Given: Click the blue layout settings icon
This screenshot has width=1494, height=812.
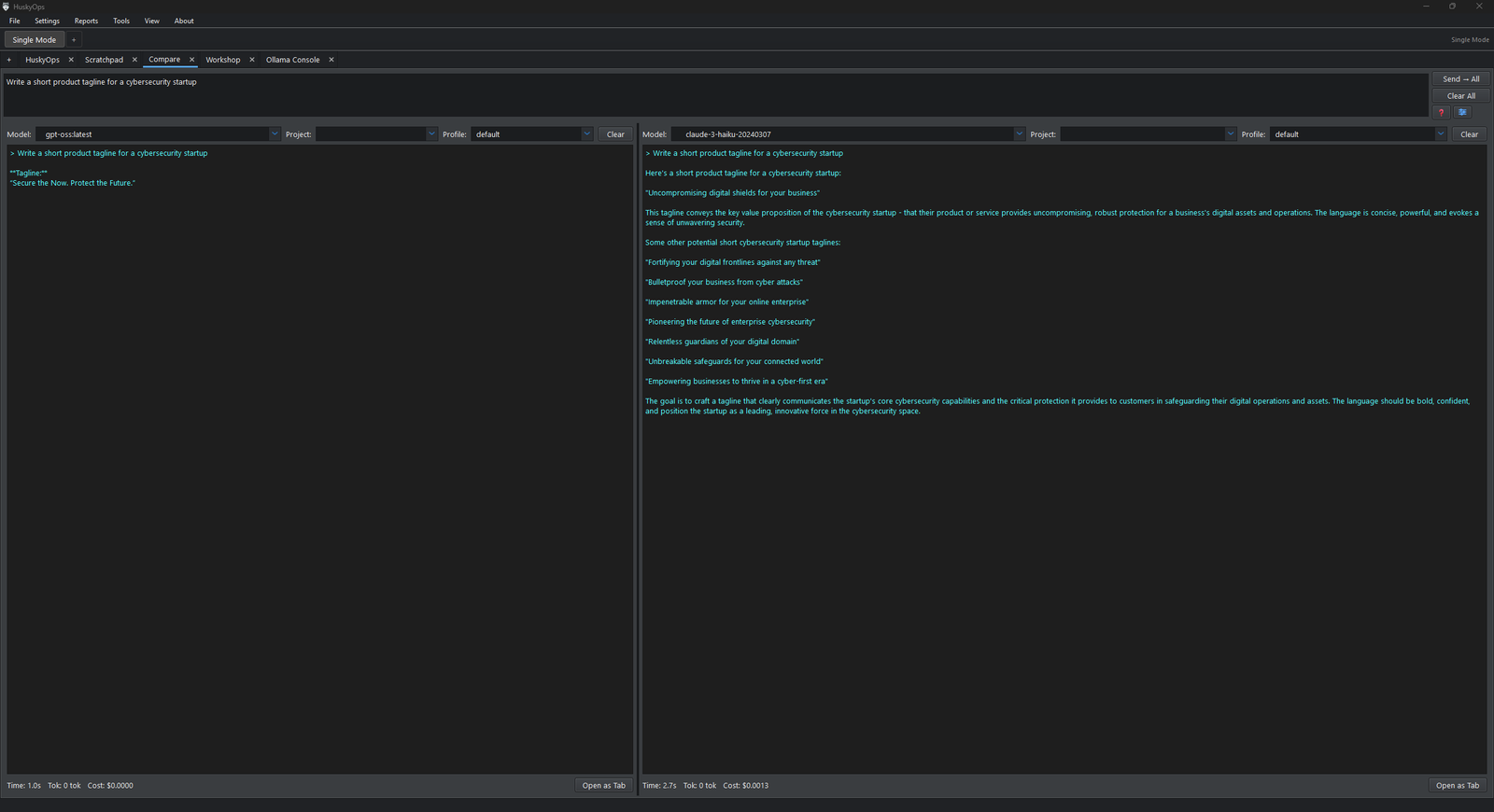Looking at the screenshot, I should (1462, 112).
